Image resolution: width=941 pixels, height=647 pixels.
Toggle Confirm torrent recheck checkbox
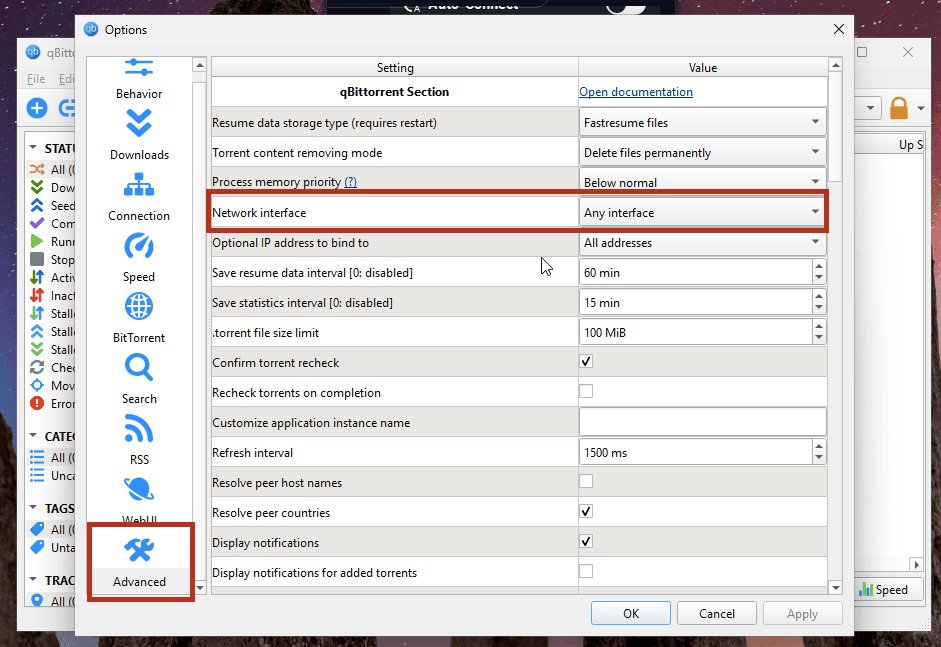click(586, 361)
